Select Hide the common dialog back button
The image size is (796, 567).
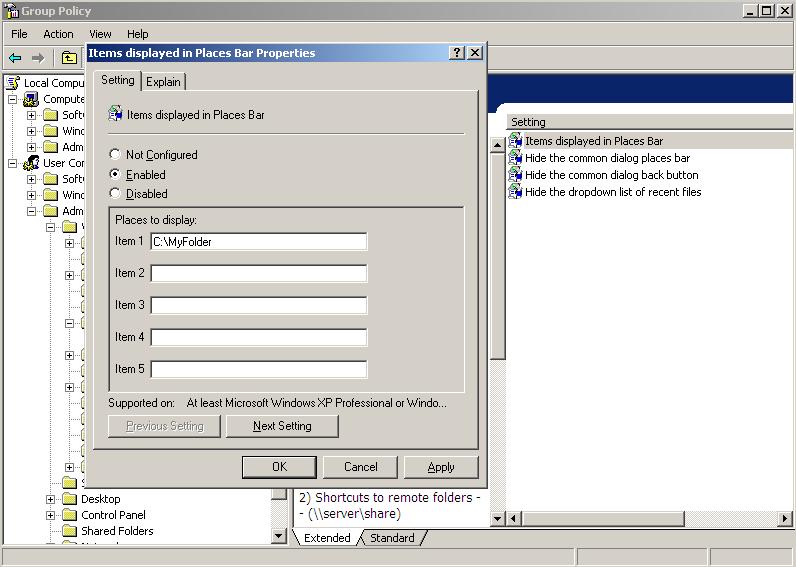(611, 175)
